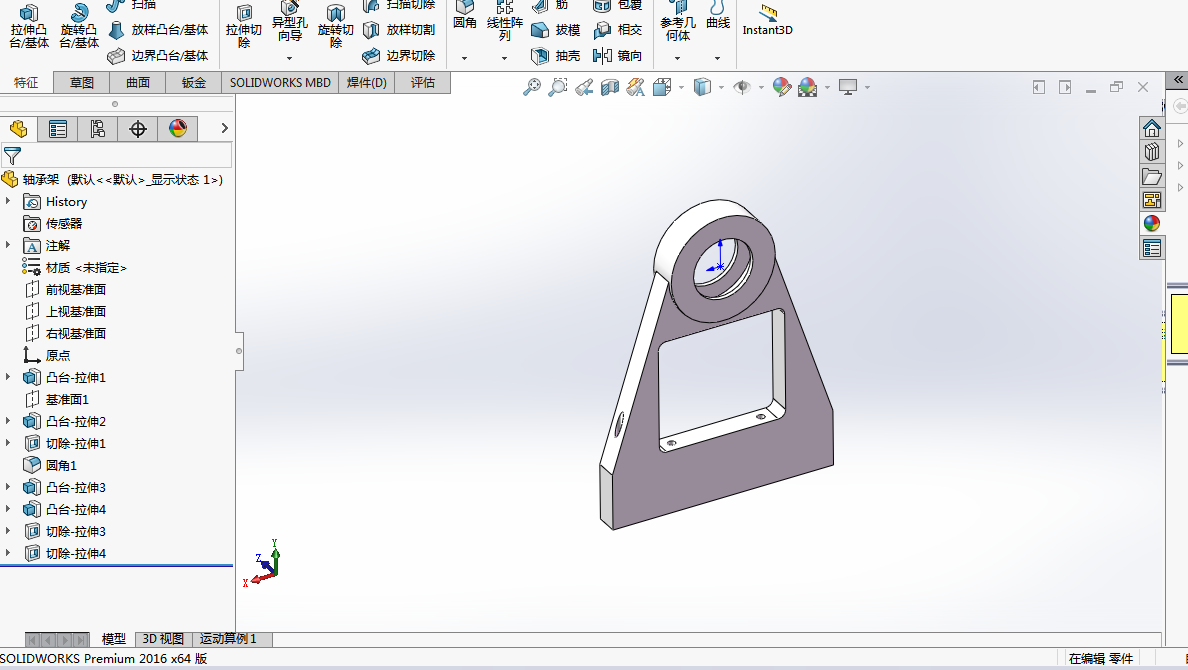Viewport: 1188px width, 670px height.
Task: Open the FeatureManager design tree tab
Action: (18, 129)
